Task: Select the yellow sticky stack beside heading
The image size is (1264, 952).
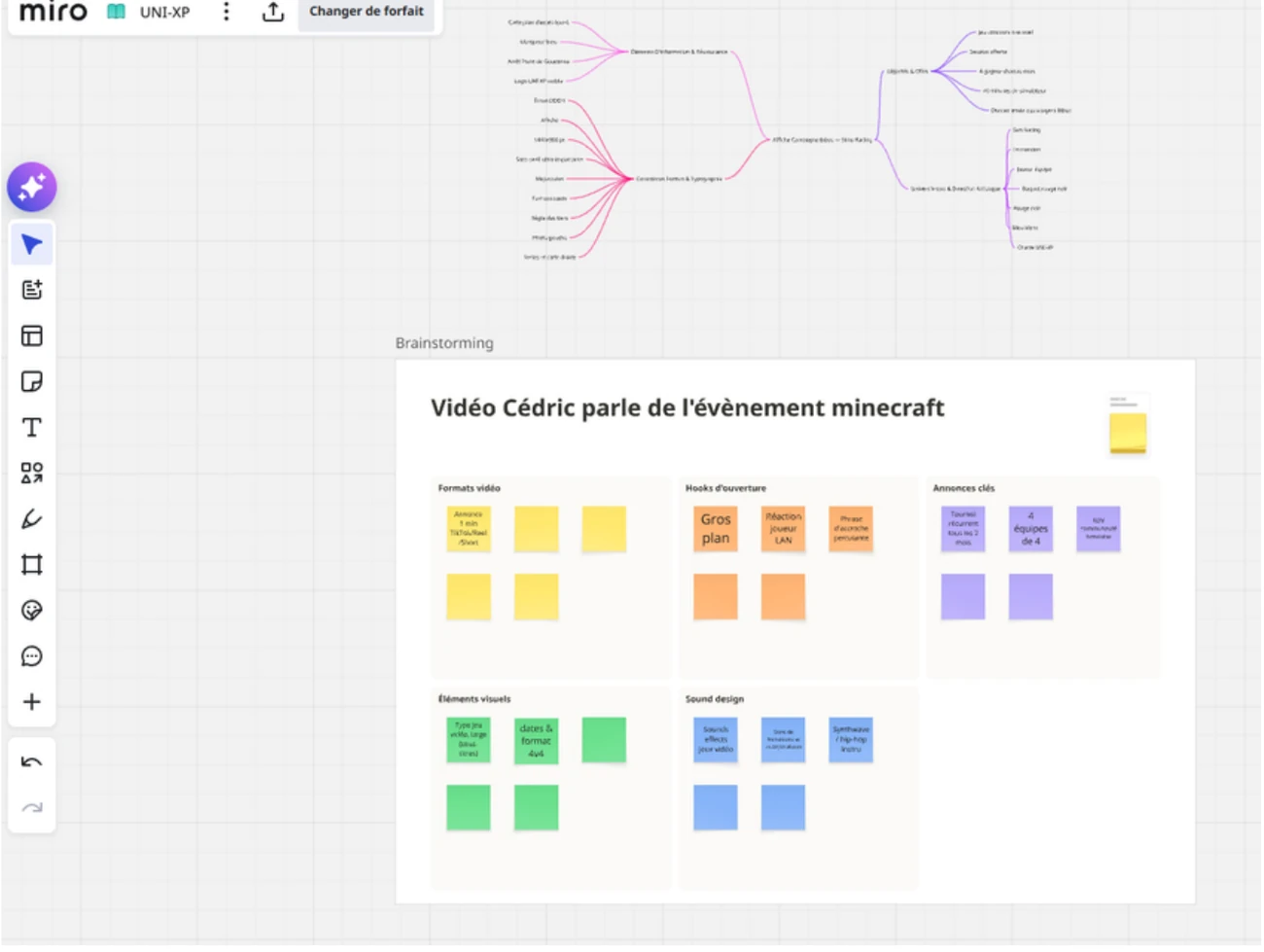Action: 1128,433
